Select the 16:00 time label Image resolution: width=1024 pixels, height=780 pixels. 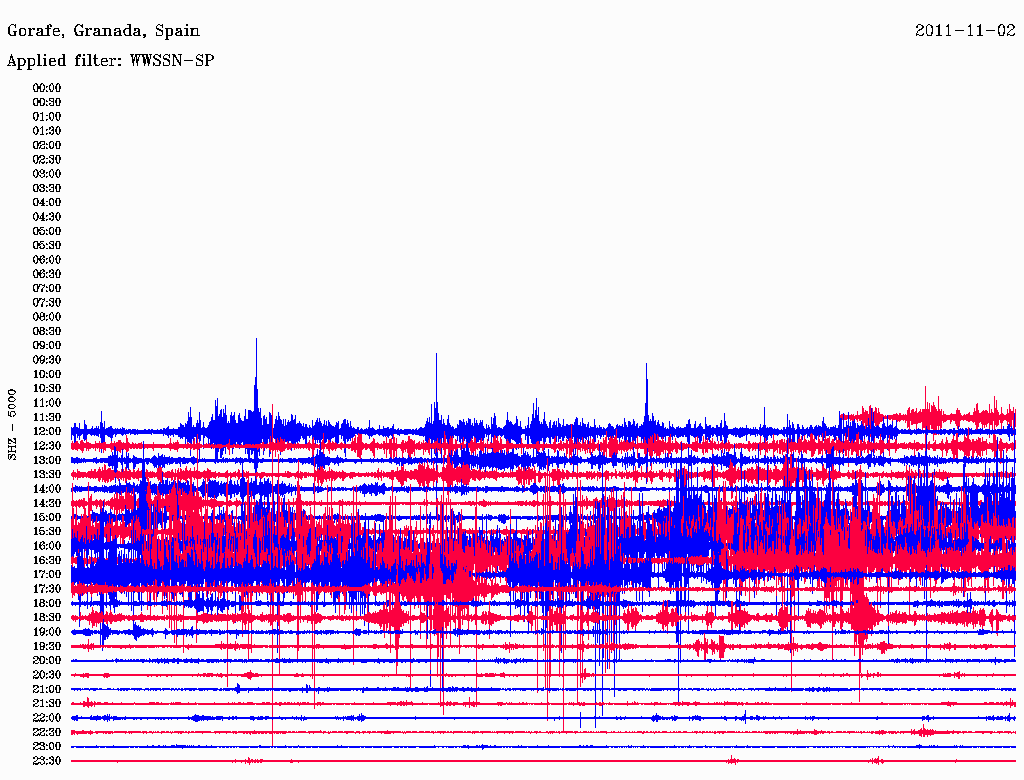(x=47, y=546)
